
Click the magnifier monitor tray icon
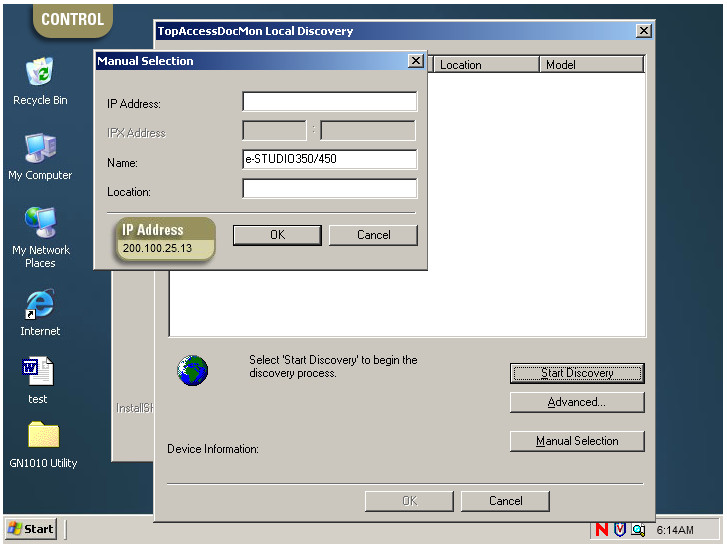click(x=638, y=530)
